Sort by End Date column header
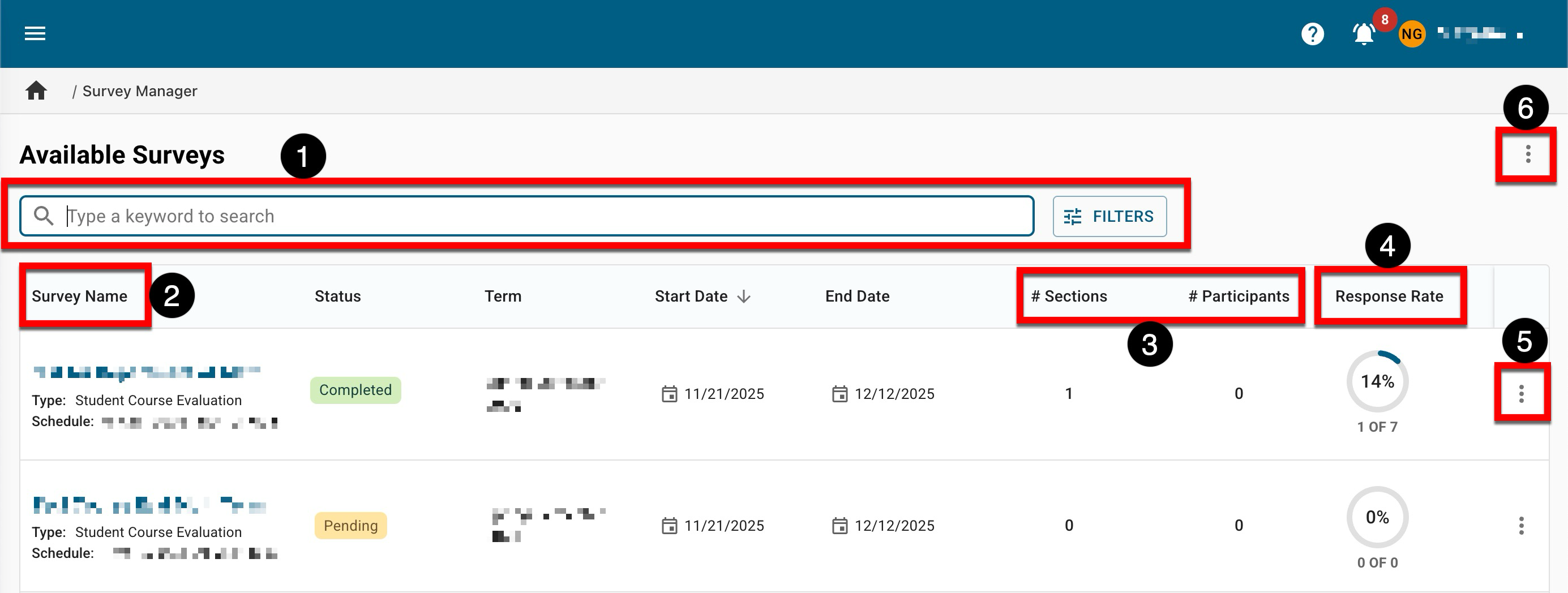 coord(857,296)
